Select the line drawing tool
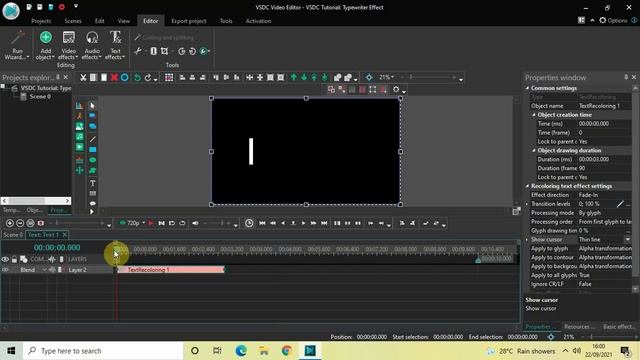The height and width of the screenshot is (360, 640). coord(93,139)
